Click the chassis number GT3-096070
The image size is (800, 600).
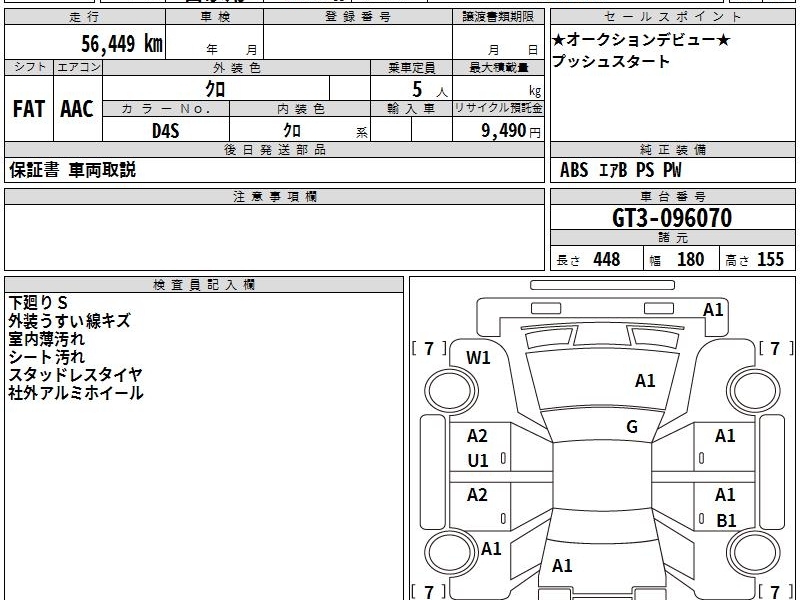click(x=672, y=218)
